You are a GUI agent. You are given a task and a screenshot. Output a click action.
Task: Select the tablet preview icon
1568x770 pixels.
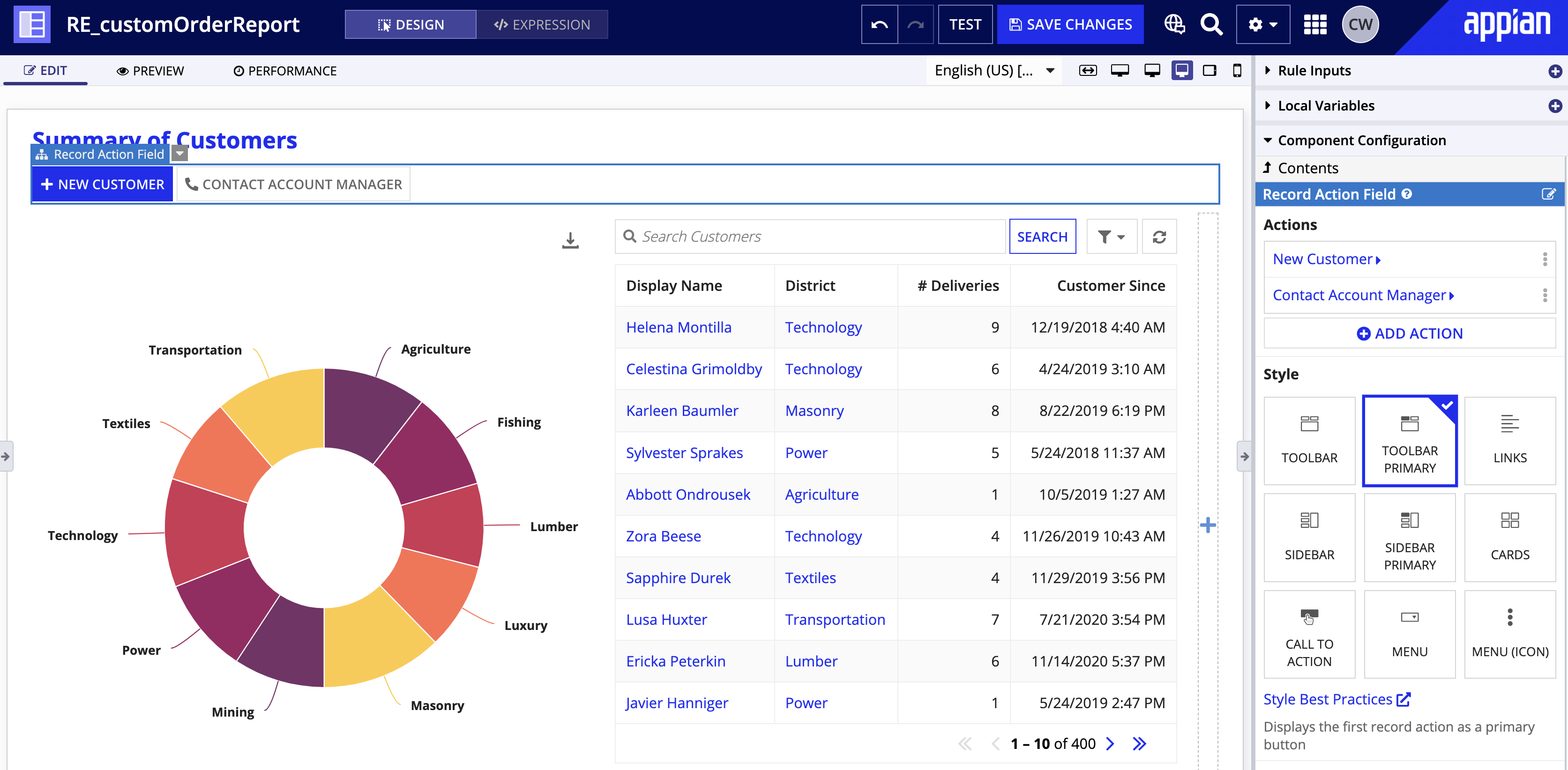pos(1210,71)
